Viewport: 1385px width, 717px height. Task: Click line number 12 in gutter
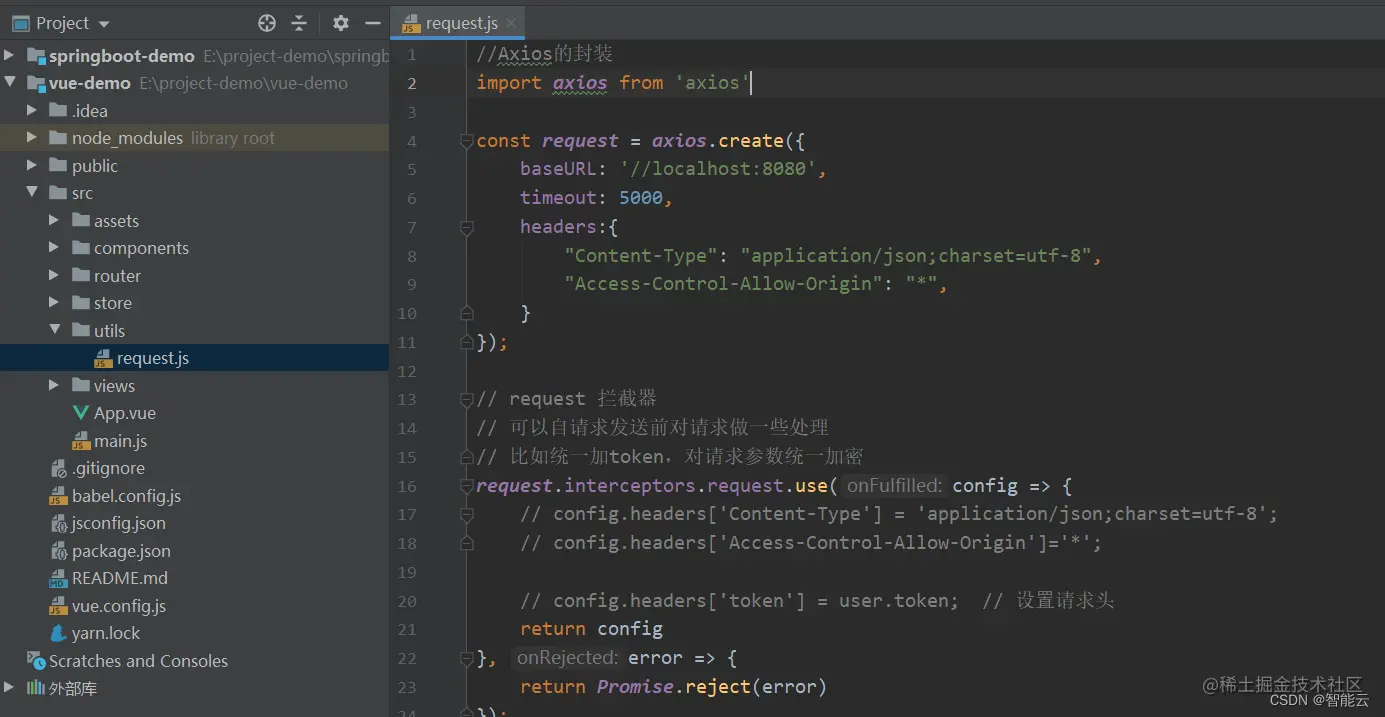coord(407,371)
